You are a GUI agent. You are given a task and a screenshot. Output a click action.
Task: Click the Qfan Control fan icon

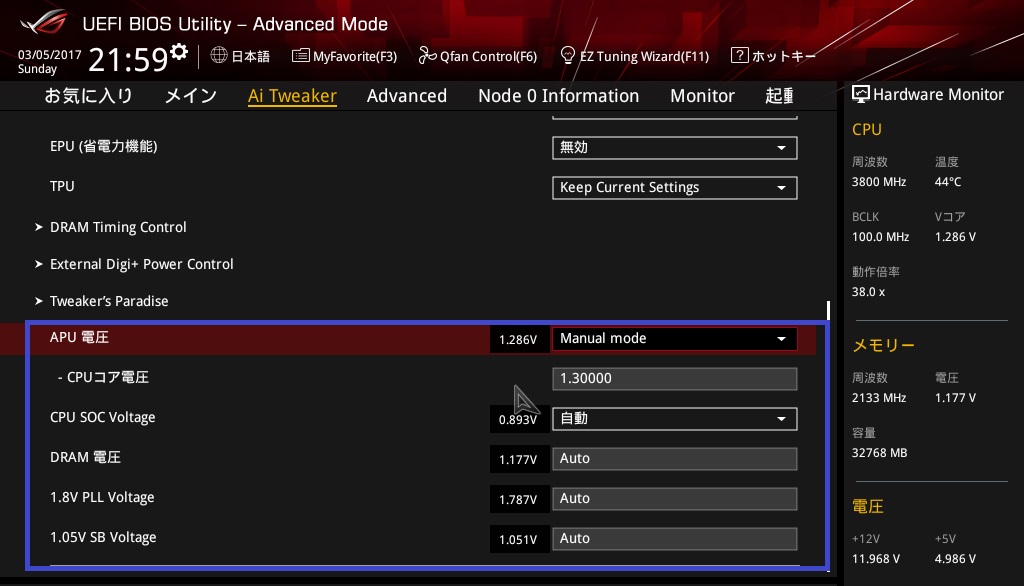[x=427, y=56]
